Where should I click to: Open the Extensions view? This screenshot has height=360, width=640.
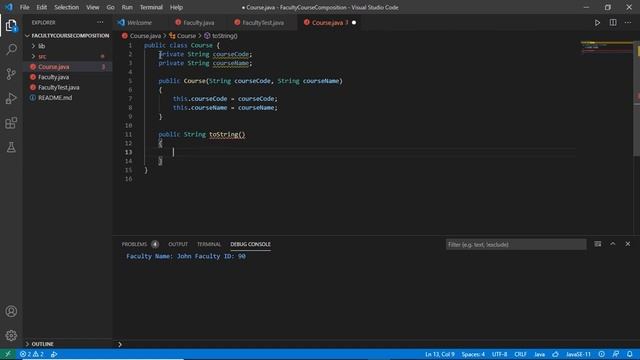[x=11, y=123]
